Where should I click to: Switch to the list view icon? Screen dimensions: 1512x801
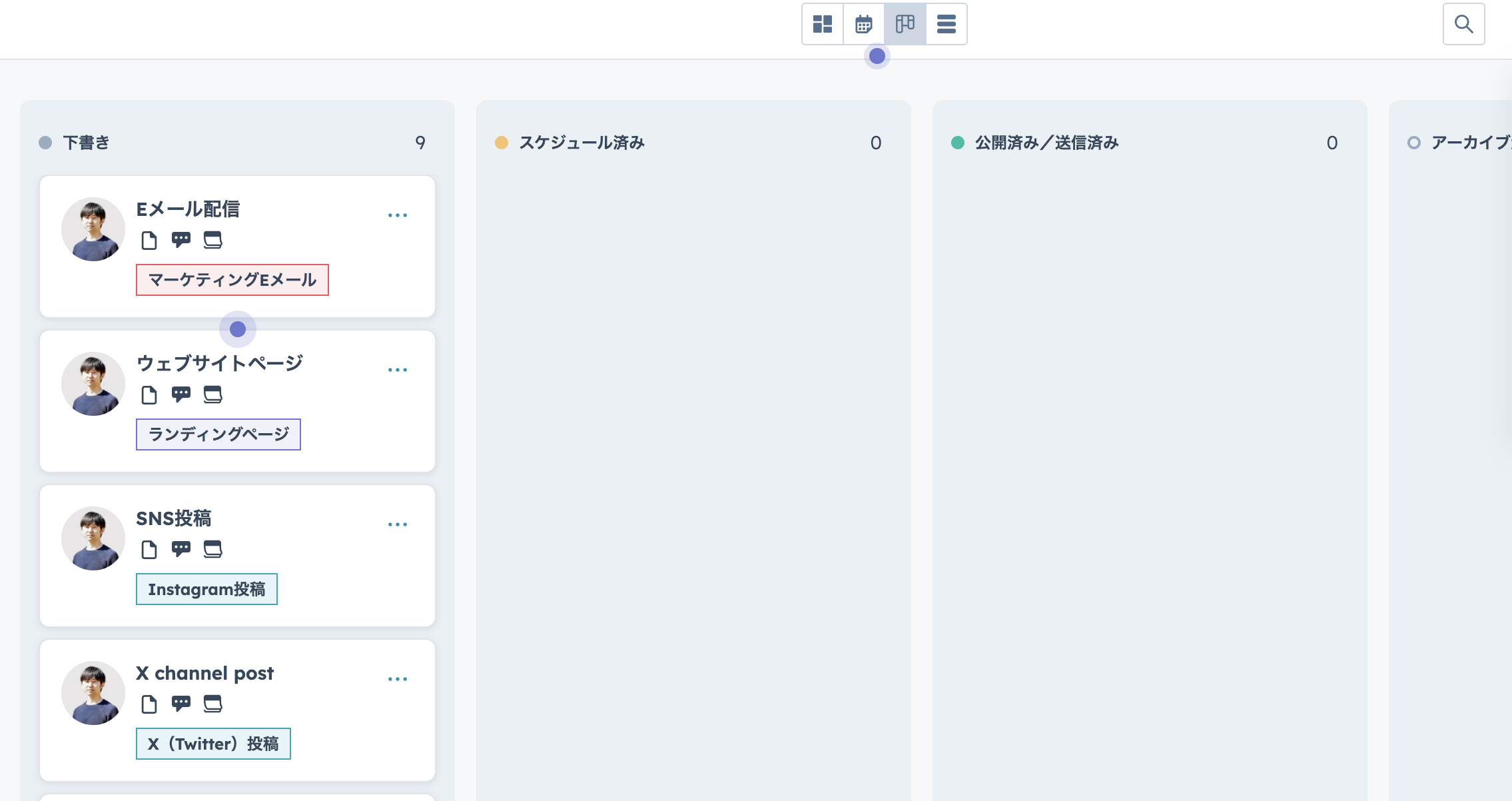[x=946, y=24]
